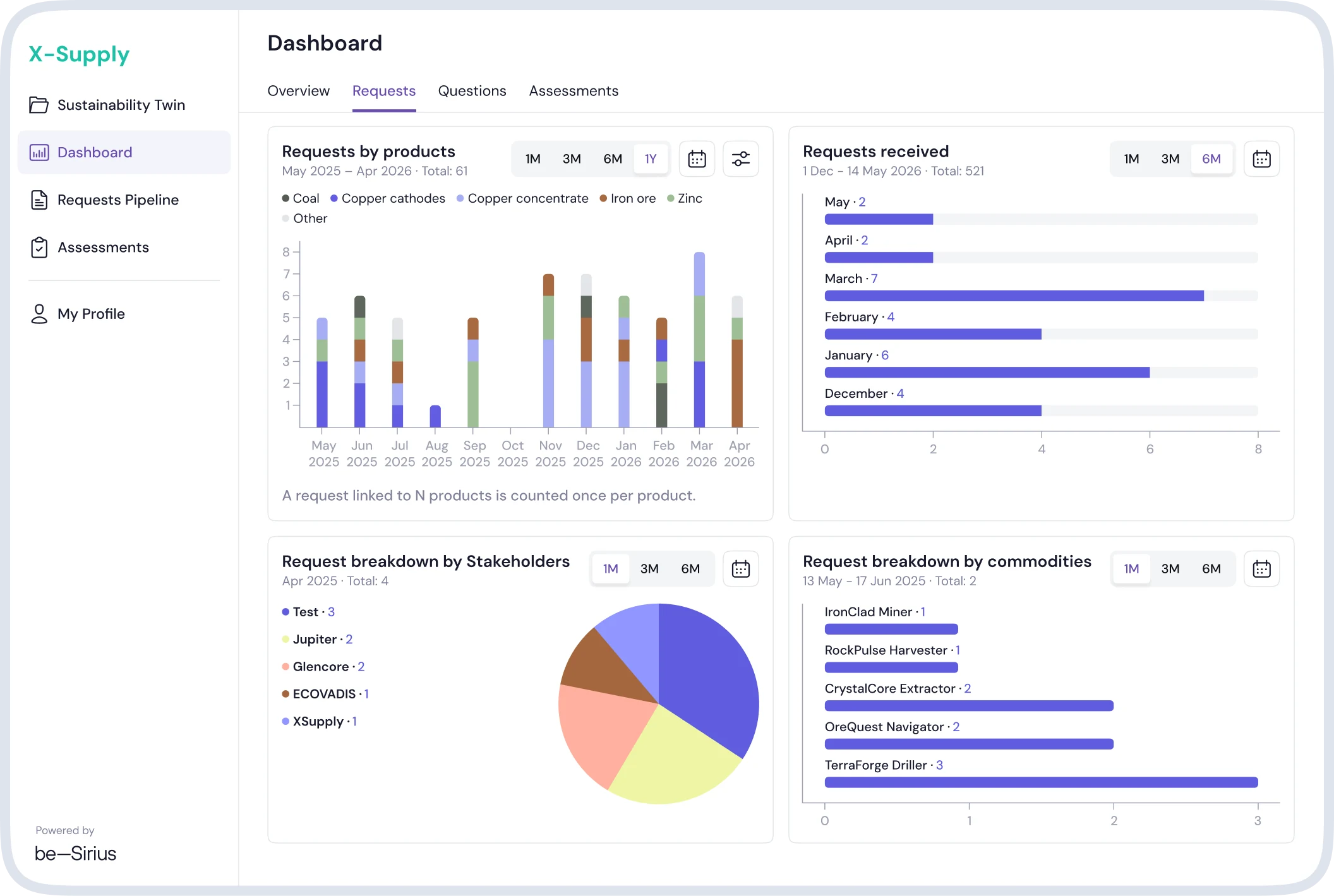Click the August 2025 bar in chart

click(x=435, y=416)
